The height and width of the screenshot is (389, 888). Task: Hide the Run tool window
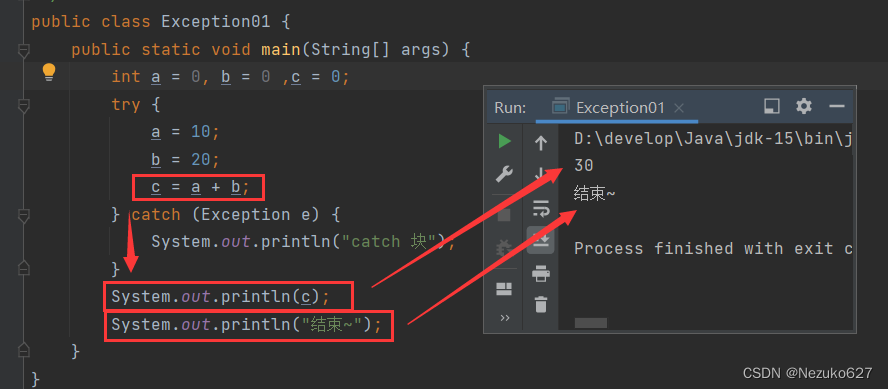[x=836, y=106]
